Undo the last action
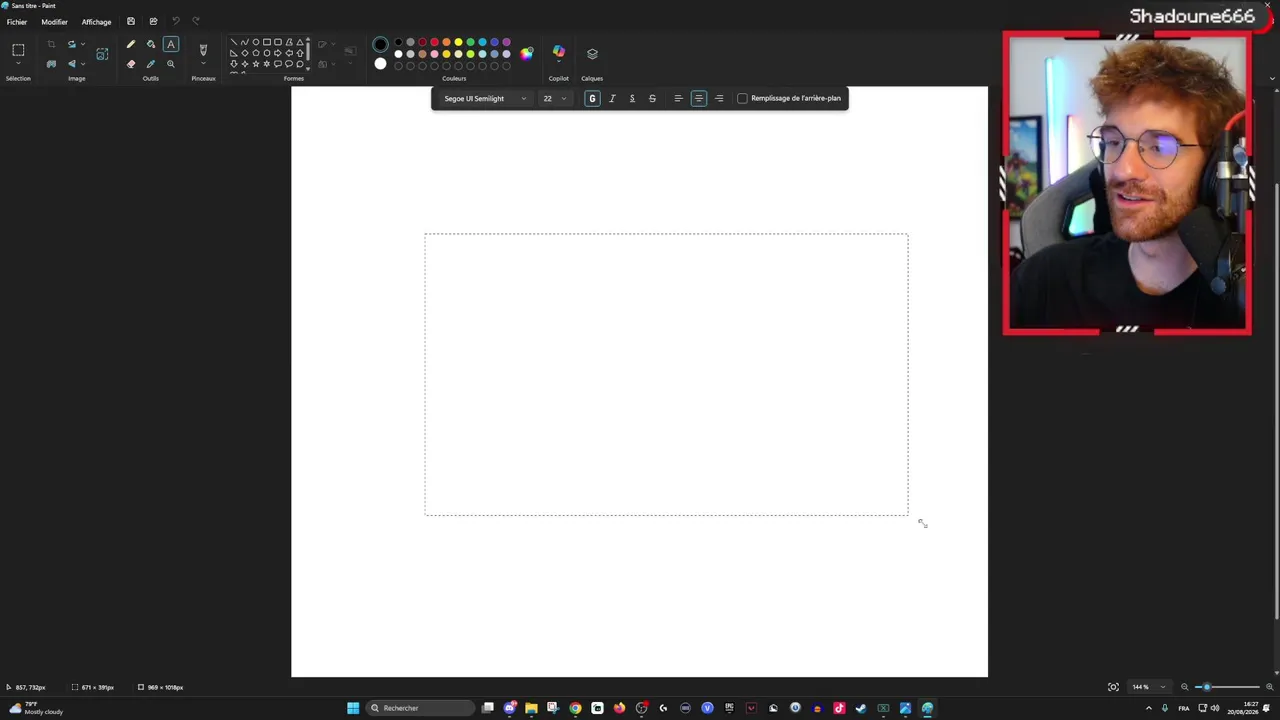The width and height of the screenshot is (1280, 720). pos(175,21)
